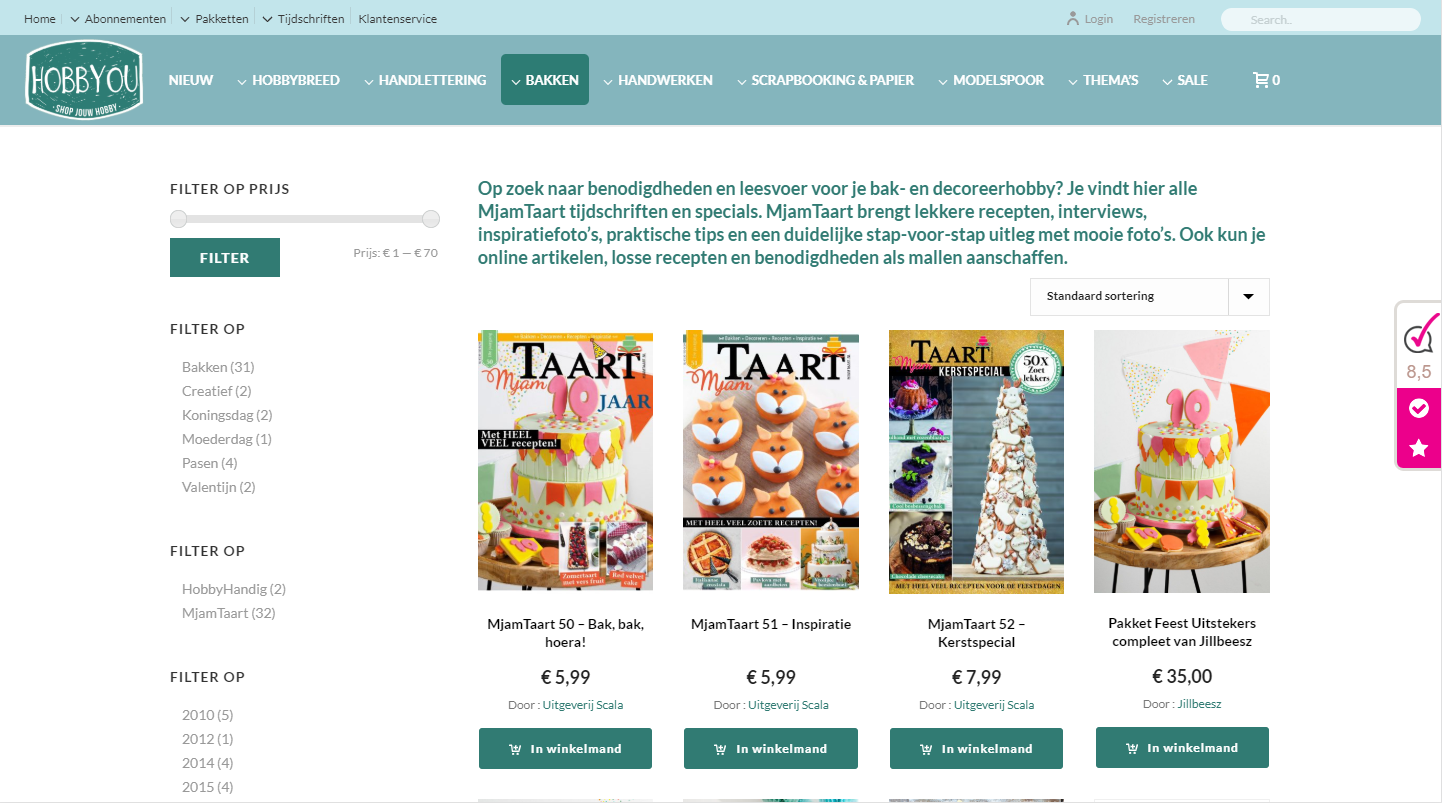Viewport: 1442px width, 803px height.
Task: Select the MjamTaart (32) filter
Action: 228,613
